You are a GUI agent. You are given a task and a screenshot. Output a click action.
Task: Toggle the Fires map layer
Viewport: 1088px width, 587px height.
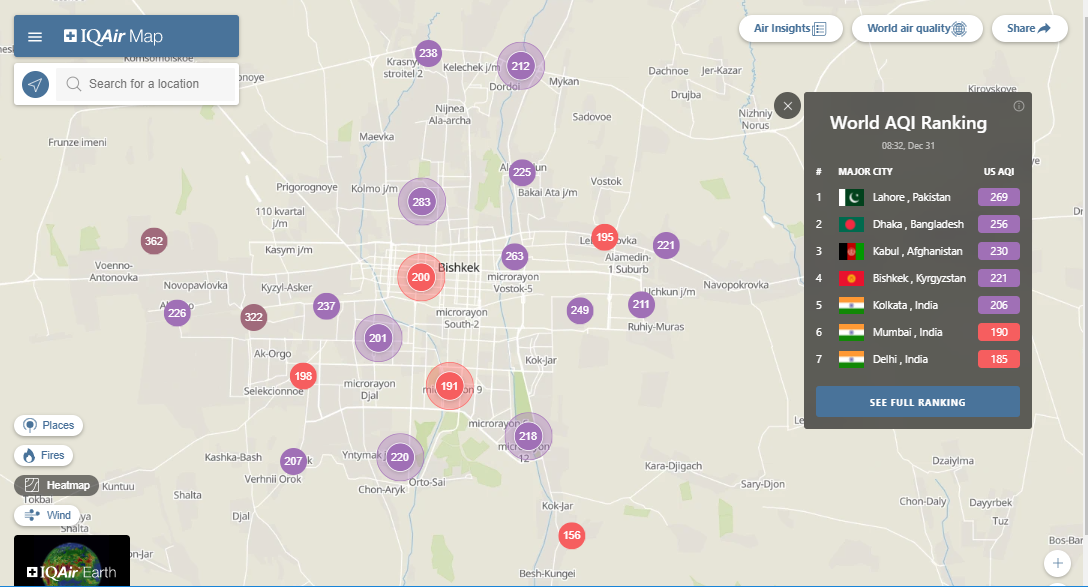pyautogui.click(x=43, y=455)
